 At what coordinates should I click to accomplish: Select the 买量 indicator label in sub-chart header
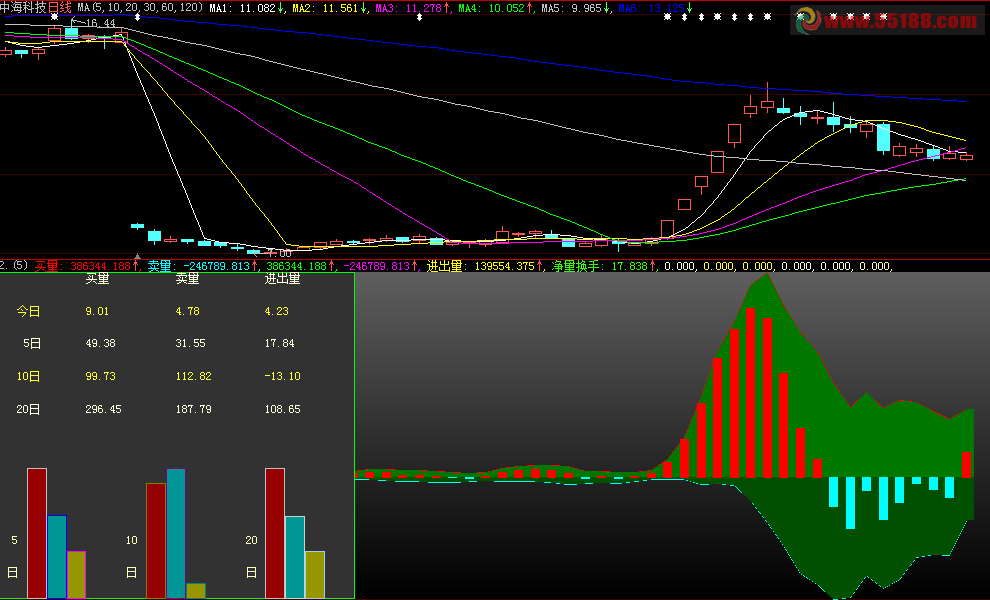click(x=47, y=266)
